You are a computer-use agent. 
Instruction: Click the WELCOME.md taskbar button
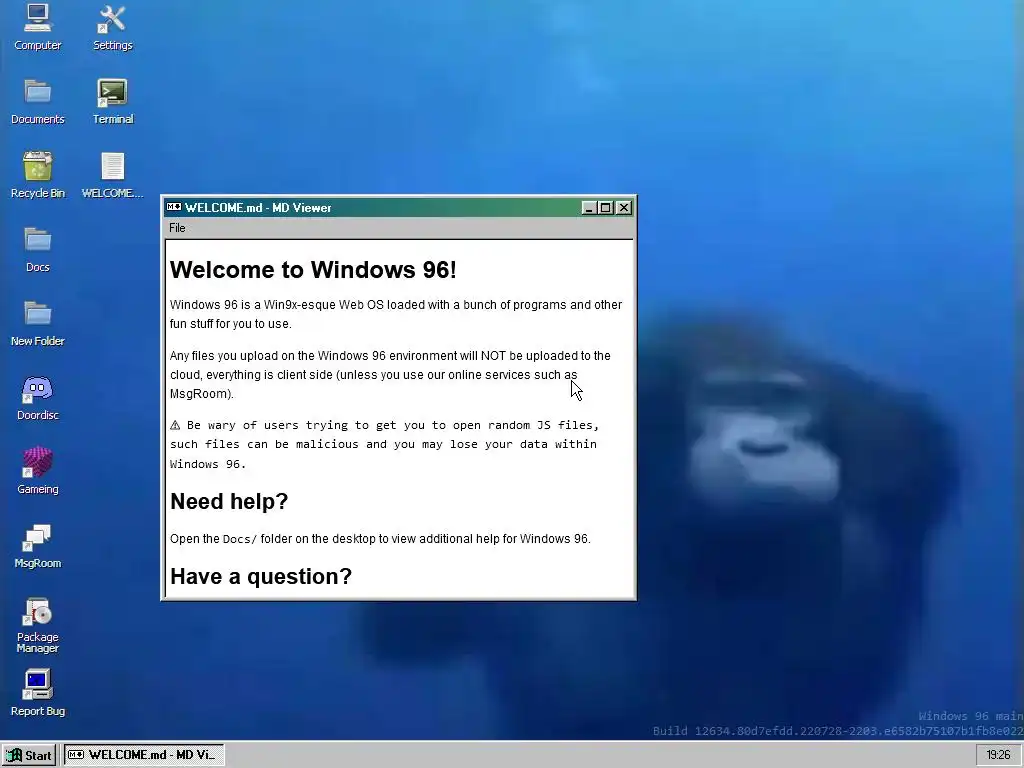144,755
